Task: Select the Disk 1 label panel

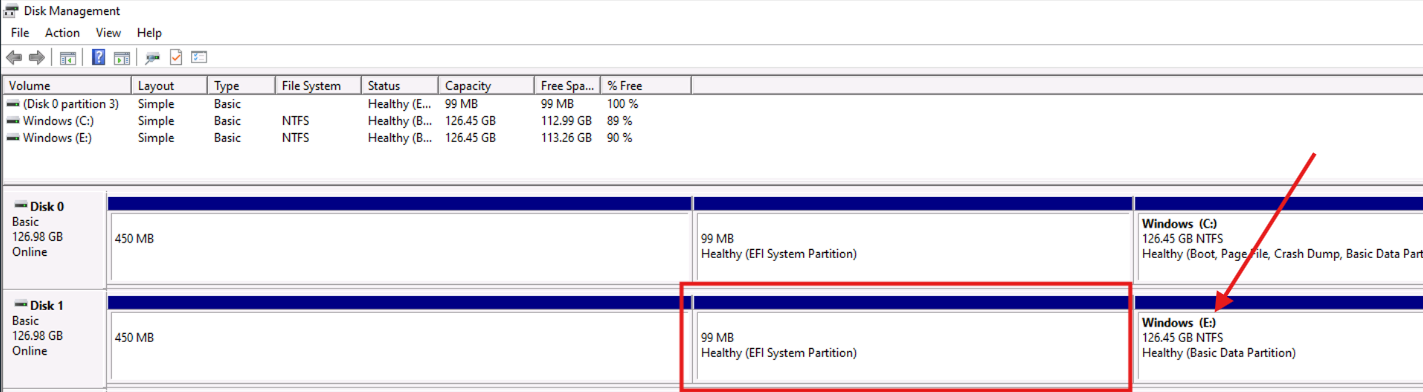Action: coord(54,338)
